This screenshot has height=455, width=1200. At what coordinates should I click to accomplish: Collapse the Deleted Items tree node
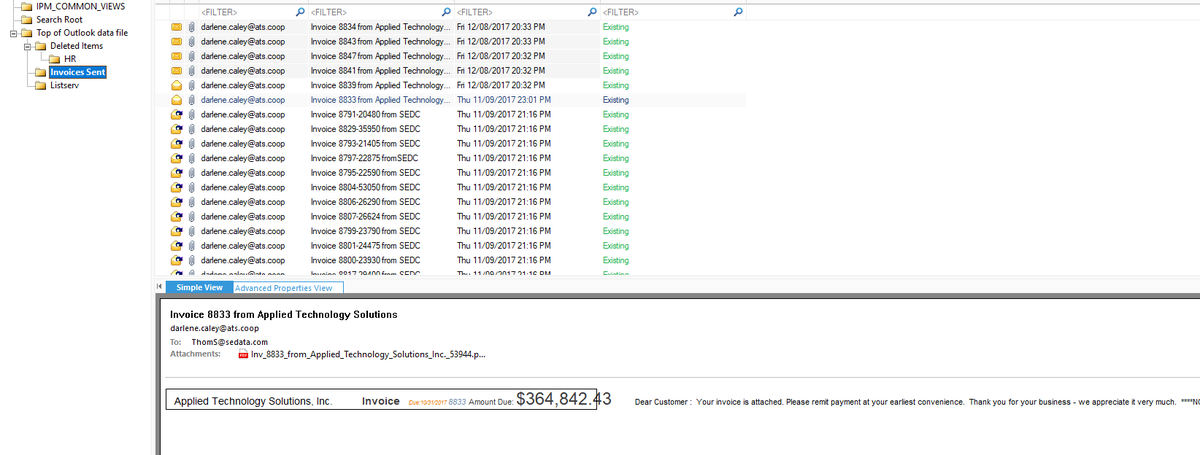[x=27, y=45]
